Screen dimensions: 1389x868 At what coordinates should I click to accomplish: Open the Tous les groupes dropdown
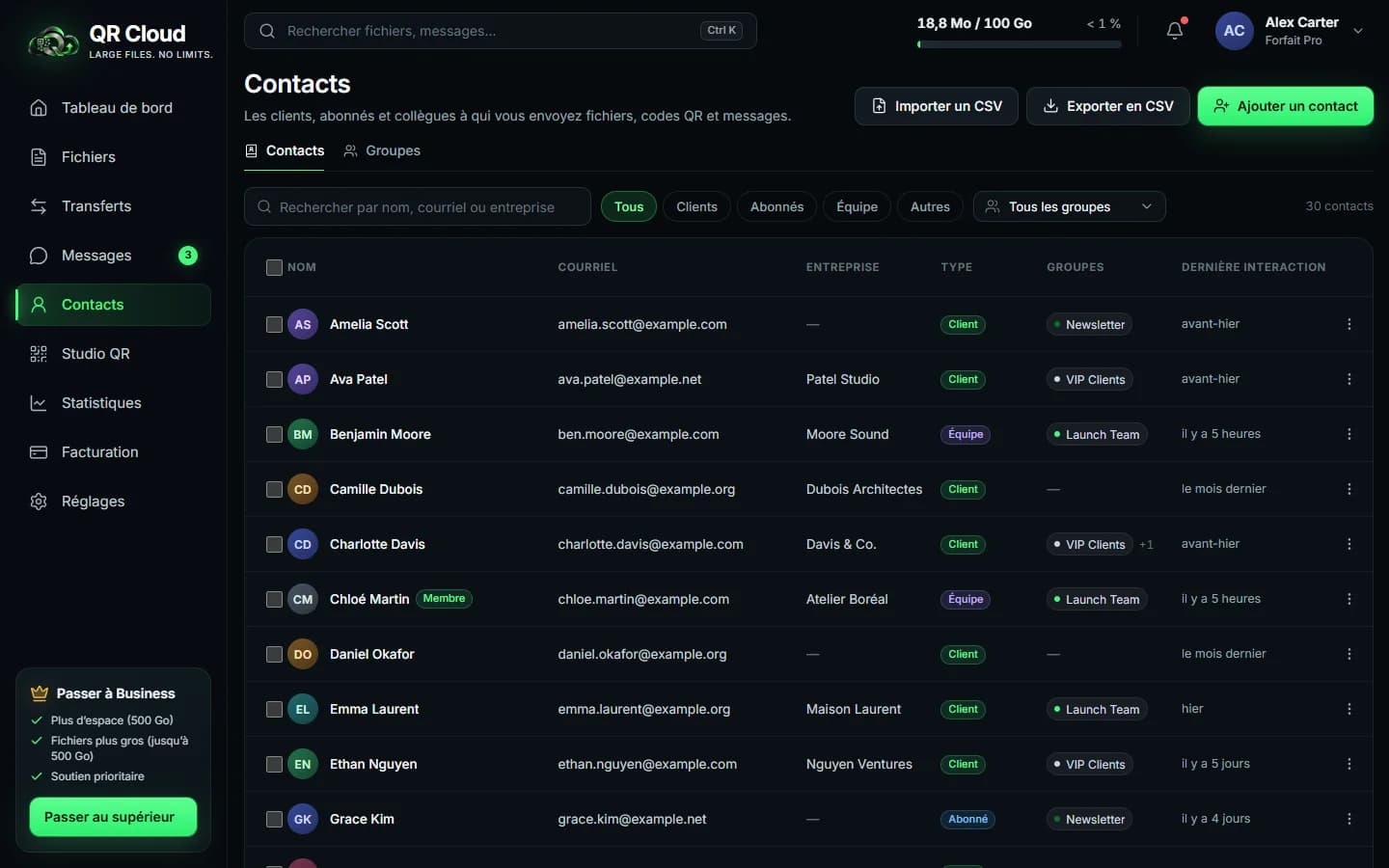click(x=1069, y=206)
